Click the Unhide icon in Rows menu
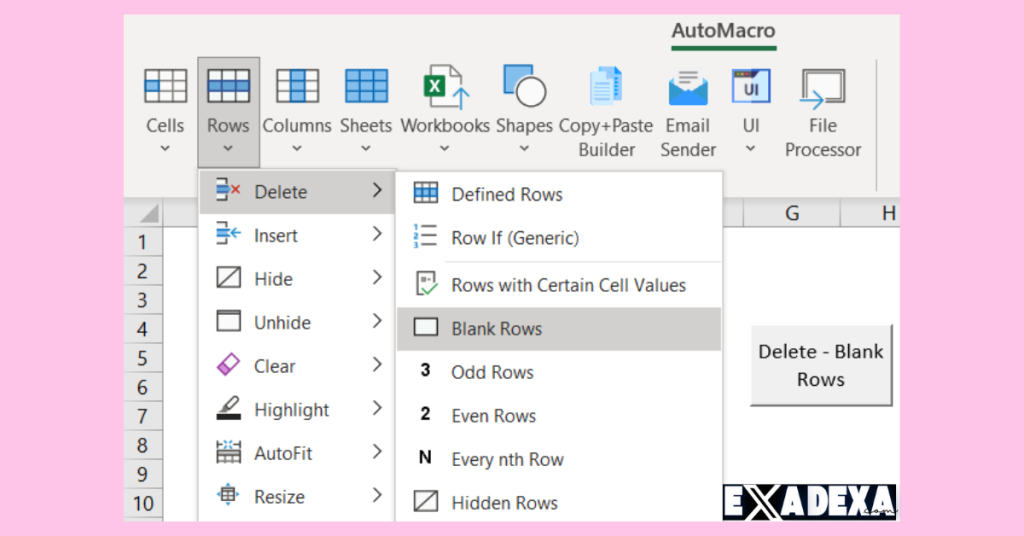Screen dimensions: 1024x536 (228, 321)
